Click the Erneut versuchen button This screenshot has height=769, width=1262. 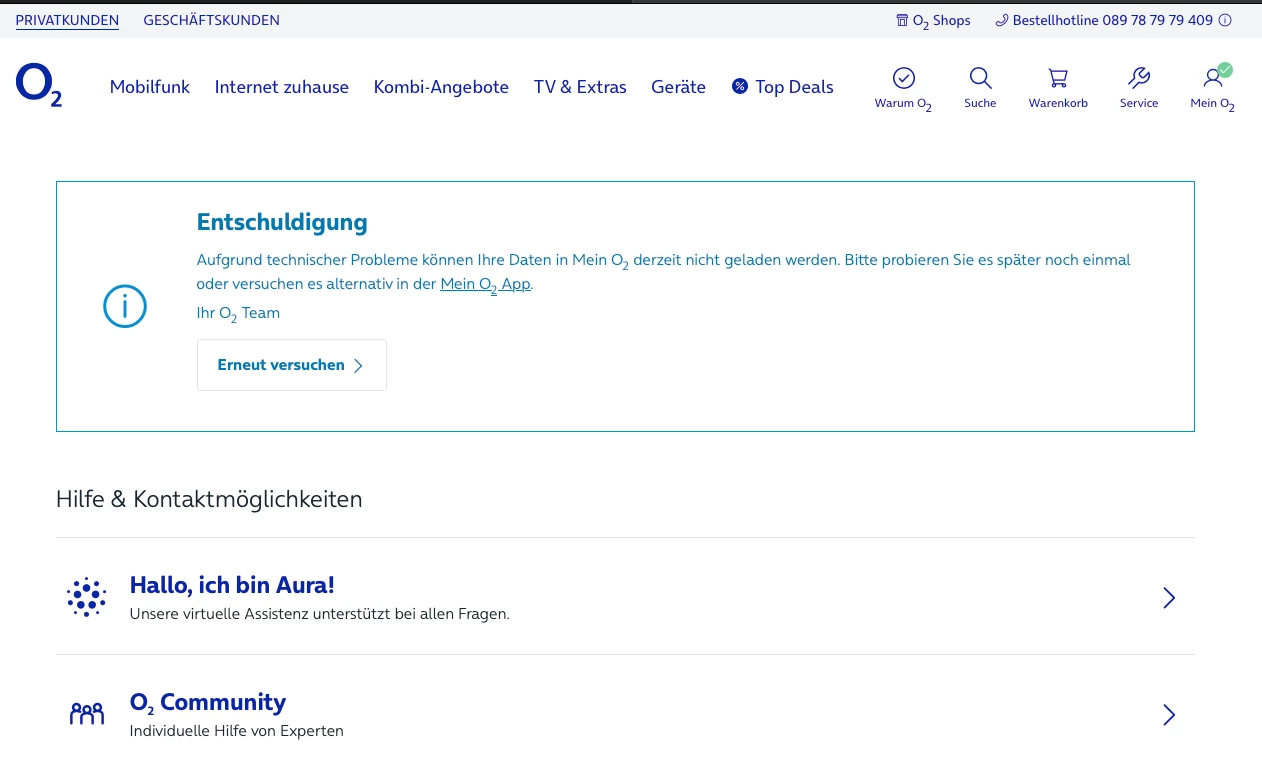tap(292, 365)
